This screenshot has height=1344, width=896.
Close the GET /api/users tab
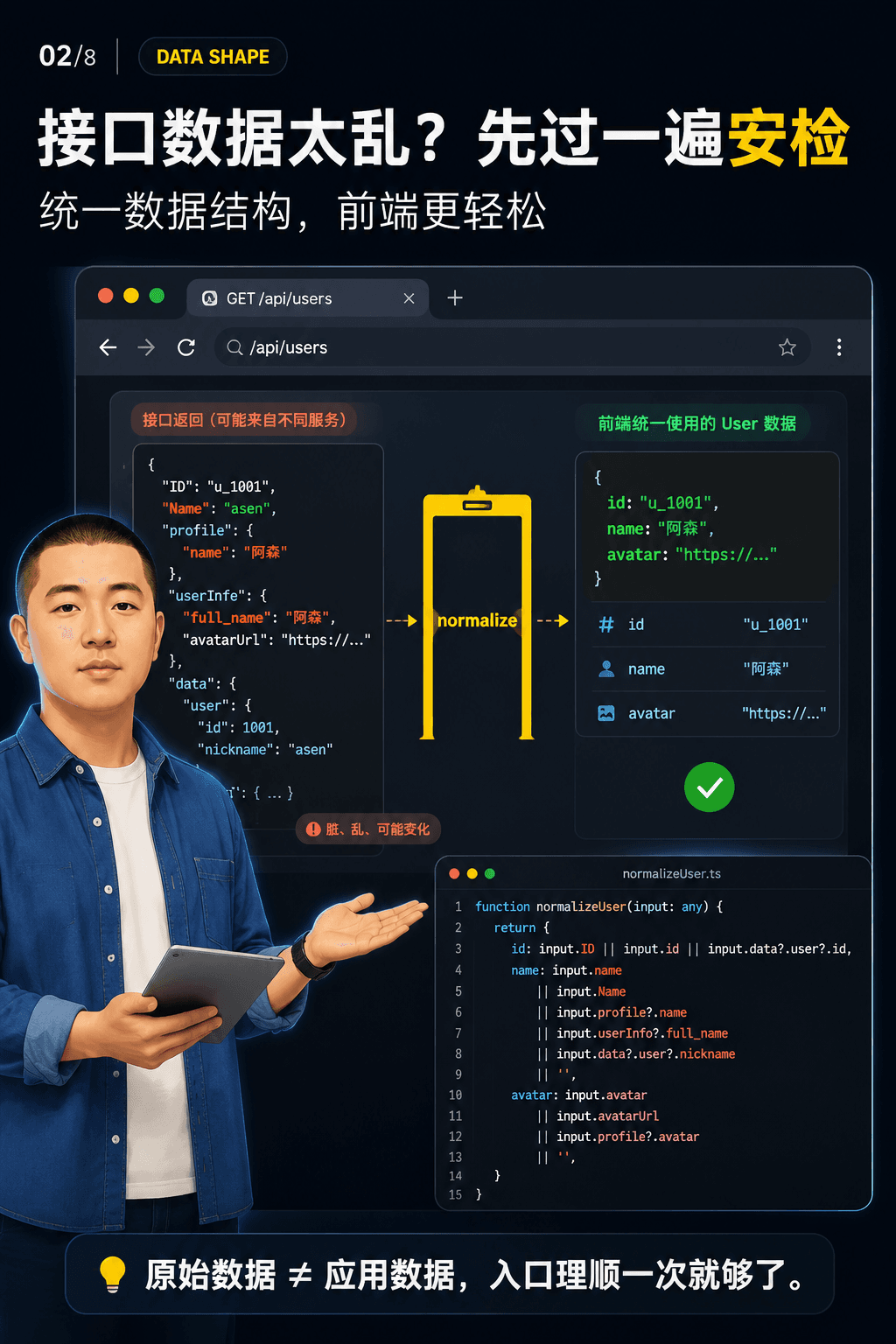pyautogui.click(x=409, y=298)
